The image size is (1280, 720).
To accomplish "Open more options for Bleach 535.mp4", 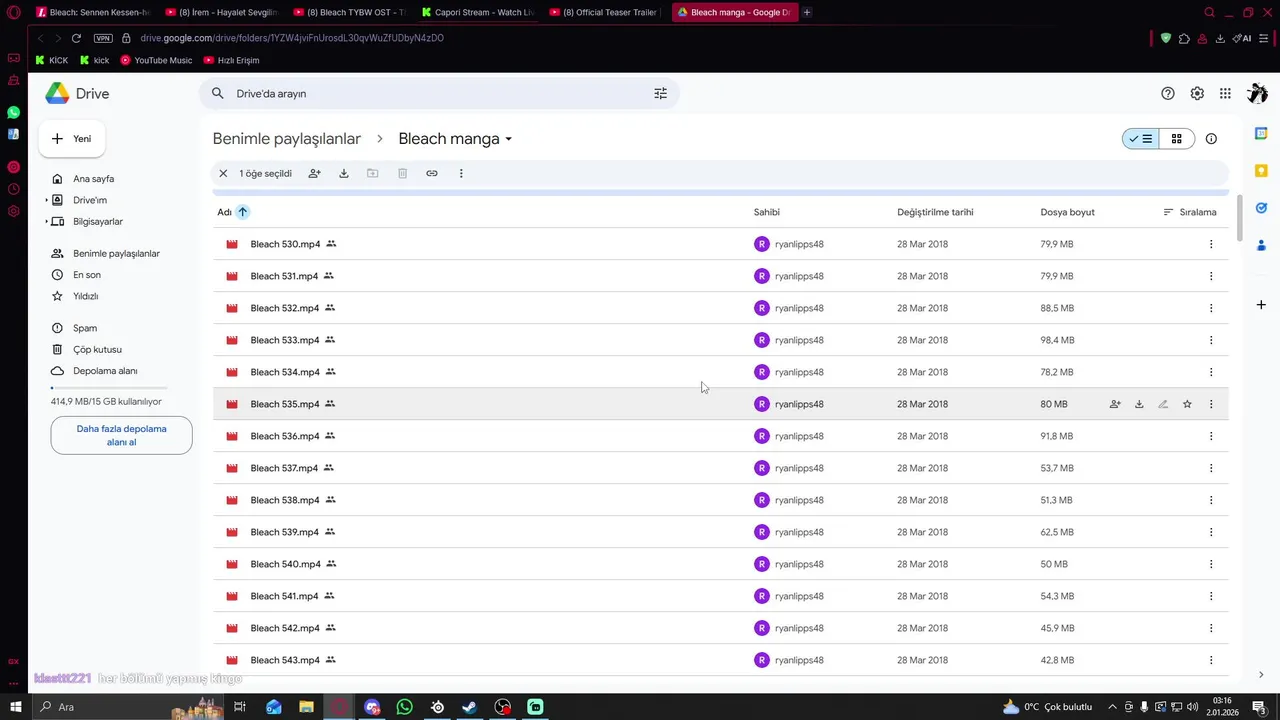I will pos(1211,404).
